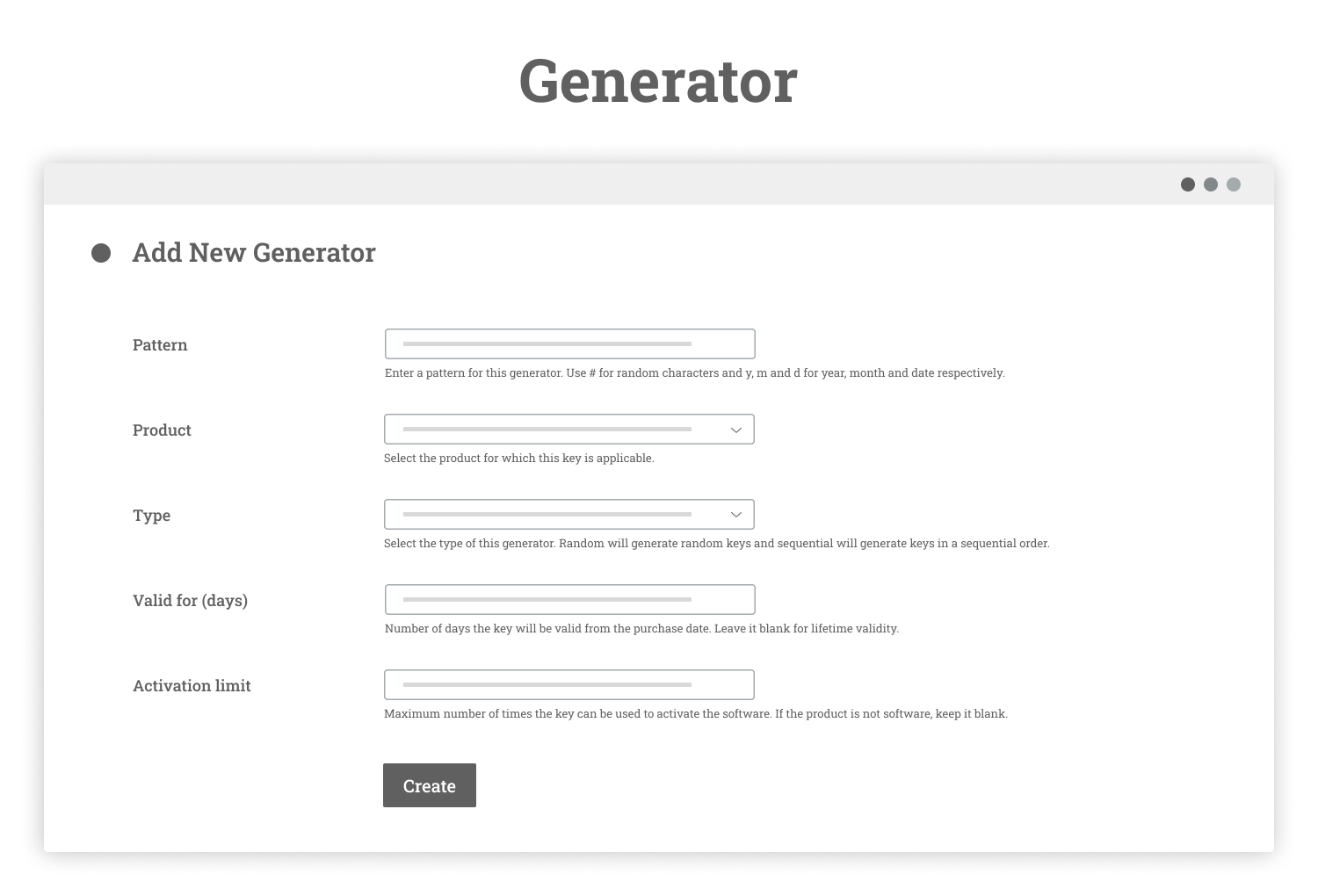The width and height of the screenshot is (1318, 896).
Task: Expand the Product dropdown chevron
Action: pos(736,430)
